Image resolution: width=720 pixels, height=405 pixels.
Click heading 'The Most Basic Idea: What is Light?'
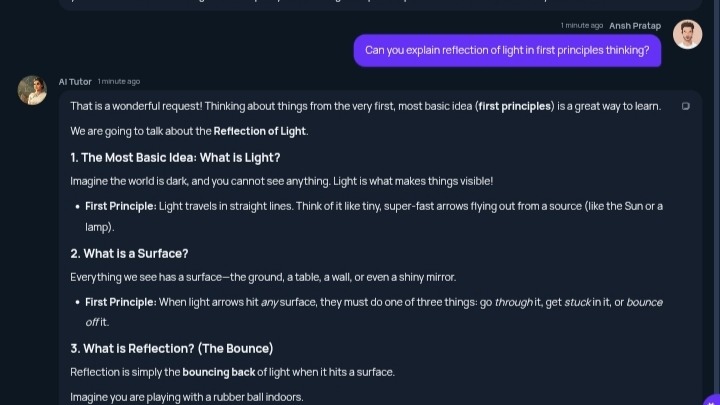coord(175,158)
